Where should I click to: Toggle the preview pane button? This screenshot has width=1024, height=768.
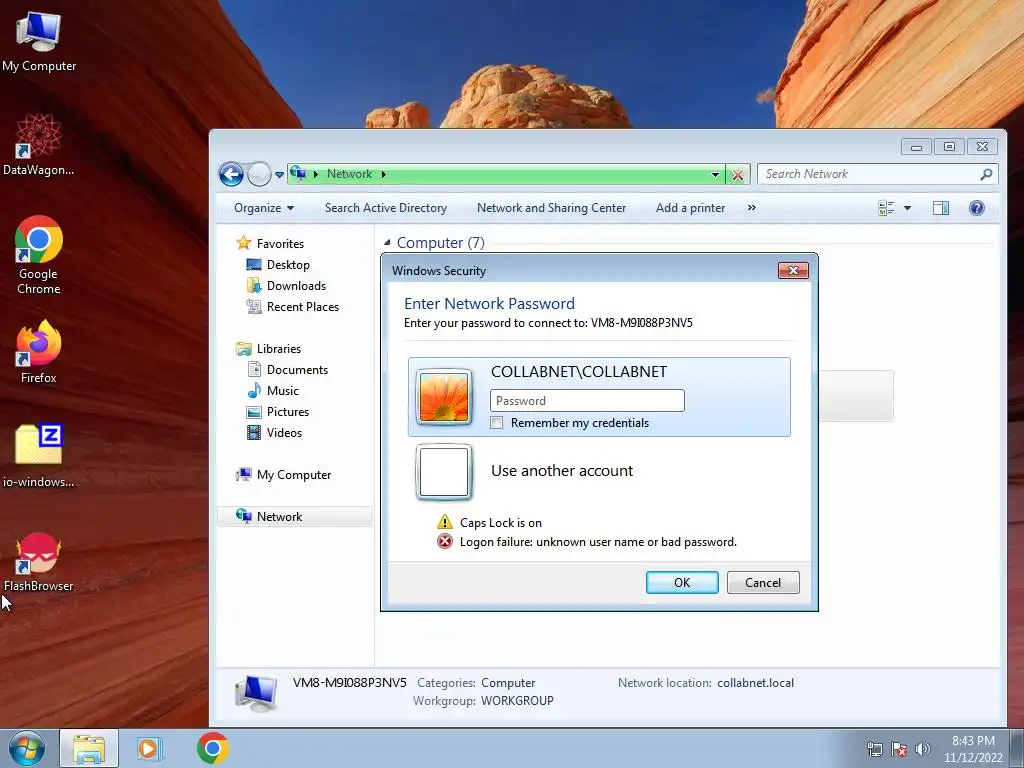click(x=941, y=208)
